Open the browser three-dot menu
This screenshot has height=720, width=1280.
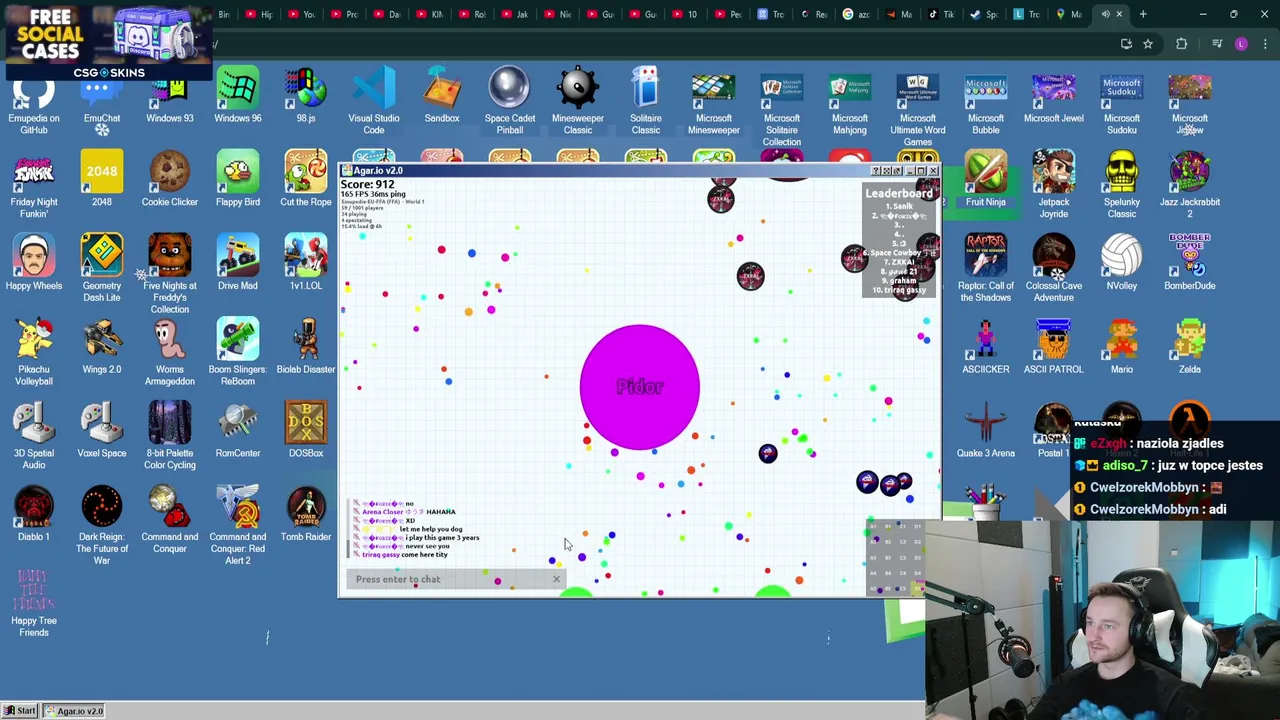point(1264,44)
